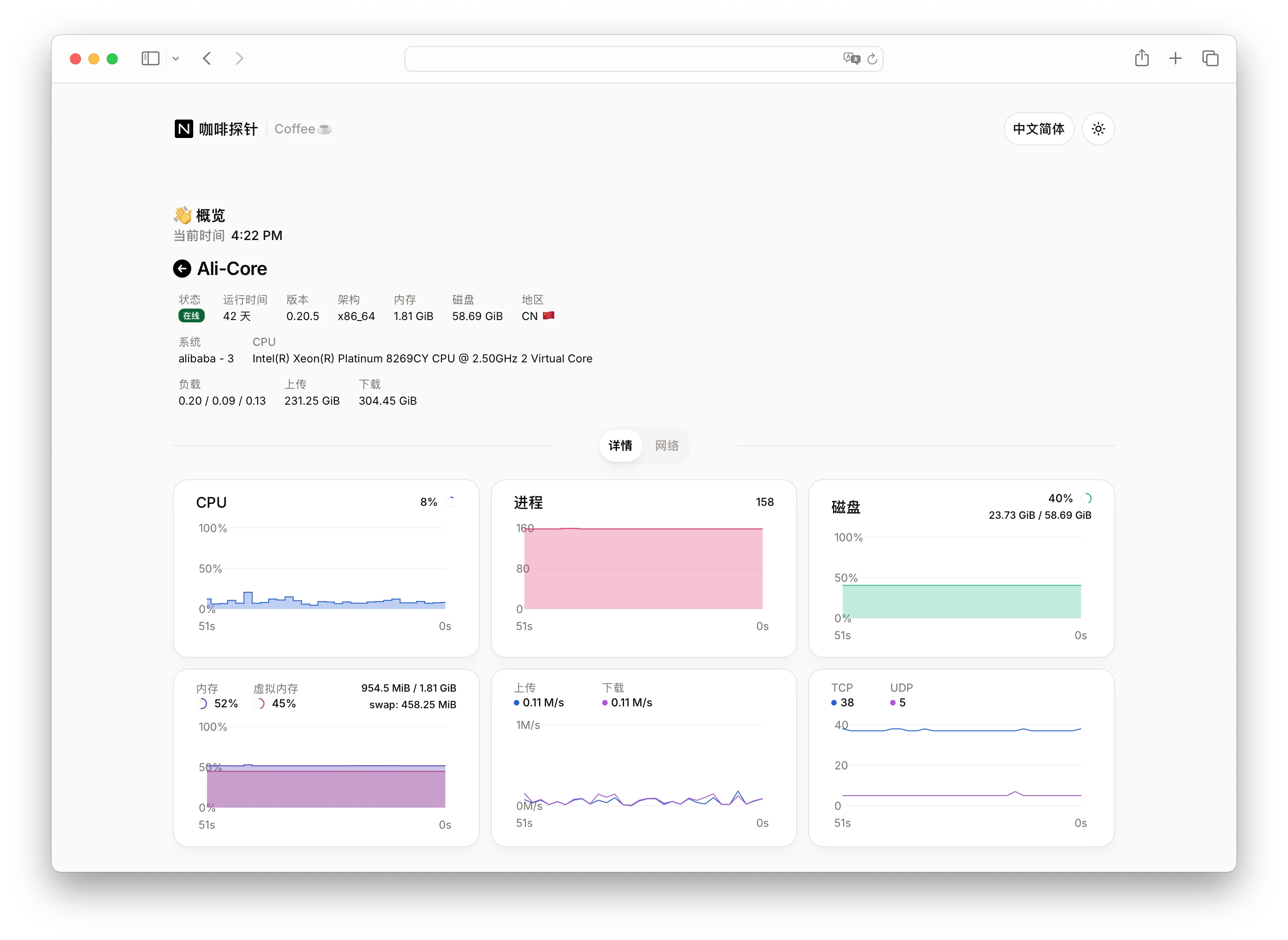The height and width of the screenshot is (940, 1288).
Task: Open a new tab with plus icon
Action: pyautogui.click(x=1175, y=58)
